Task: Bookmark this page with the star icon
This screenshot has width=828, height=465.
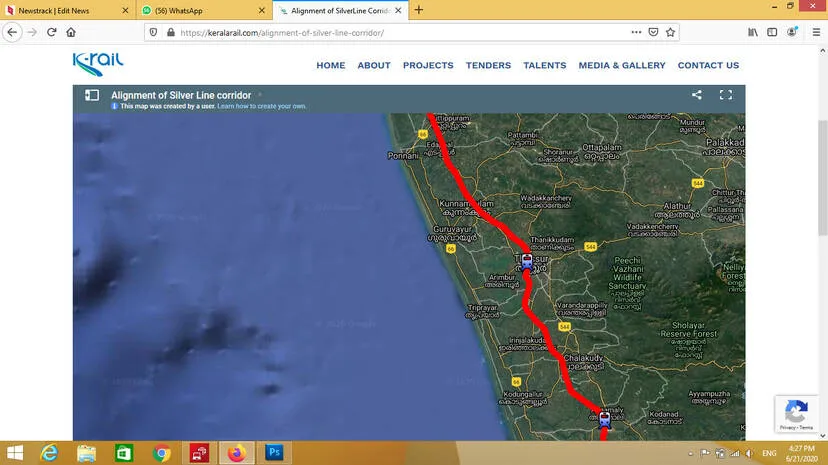Action: tap(670, 32)
